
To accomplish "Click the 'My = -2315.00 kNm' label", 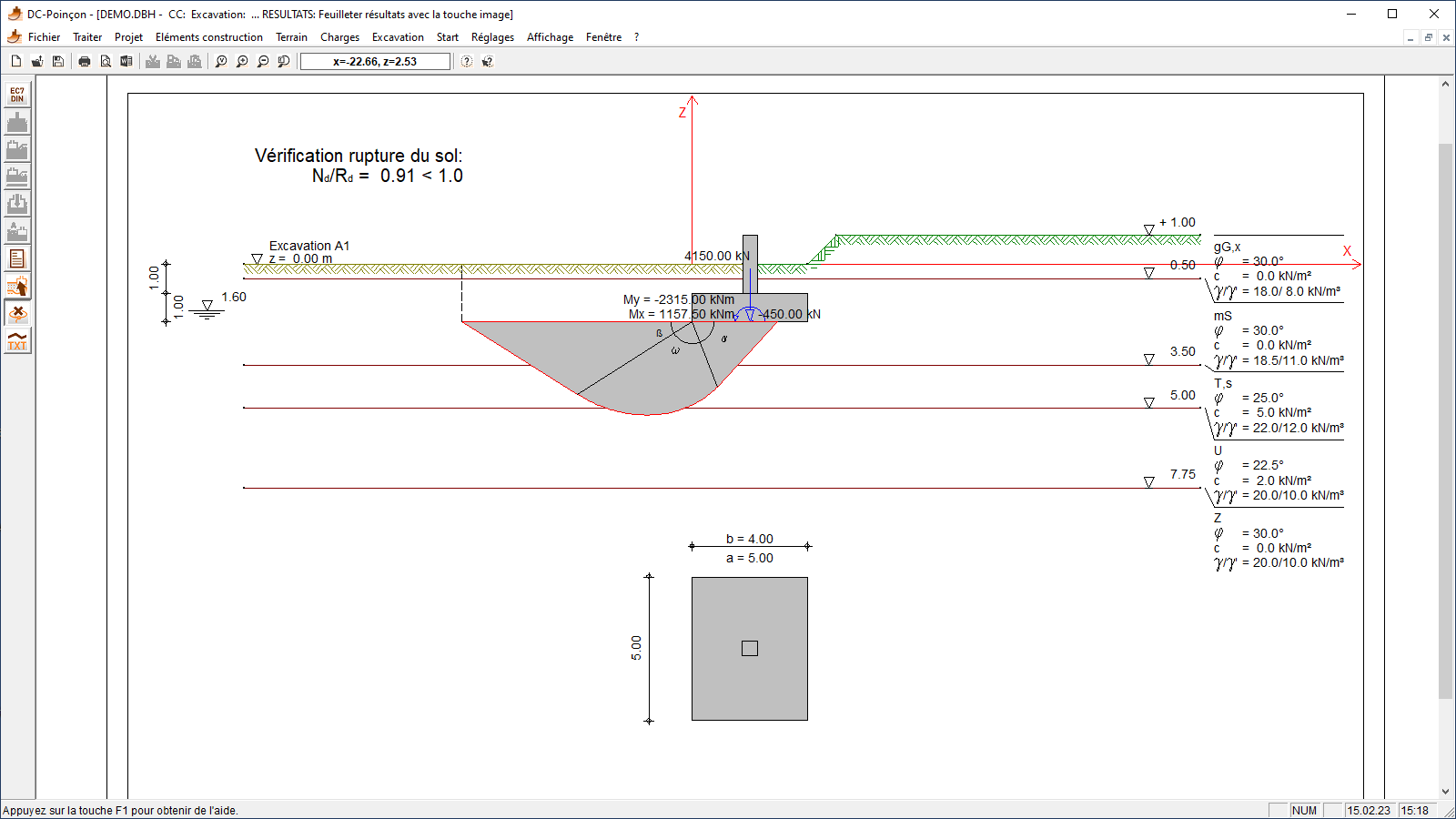I will pos(679,299).
